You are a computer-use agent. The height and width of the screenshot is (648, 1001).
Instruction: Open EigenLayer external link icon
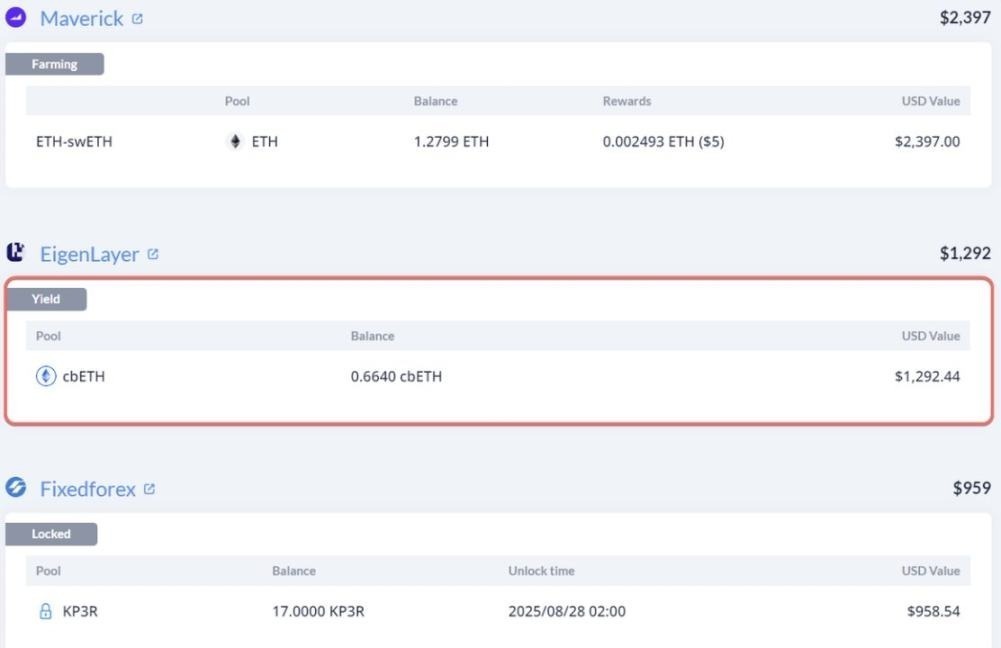point(153,254)
